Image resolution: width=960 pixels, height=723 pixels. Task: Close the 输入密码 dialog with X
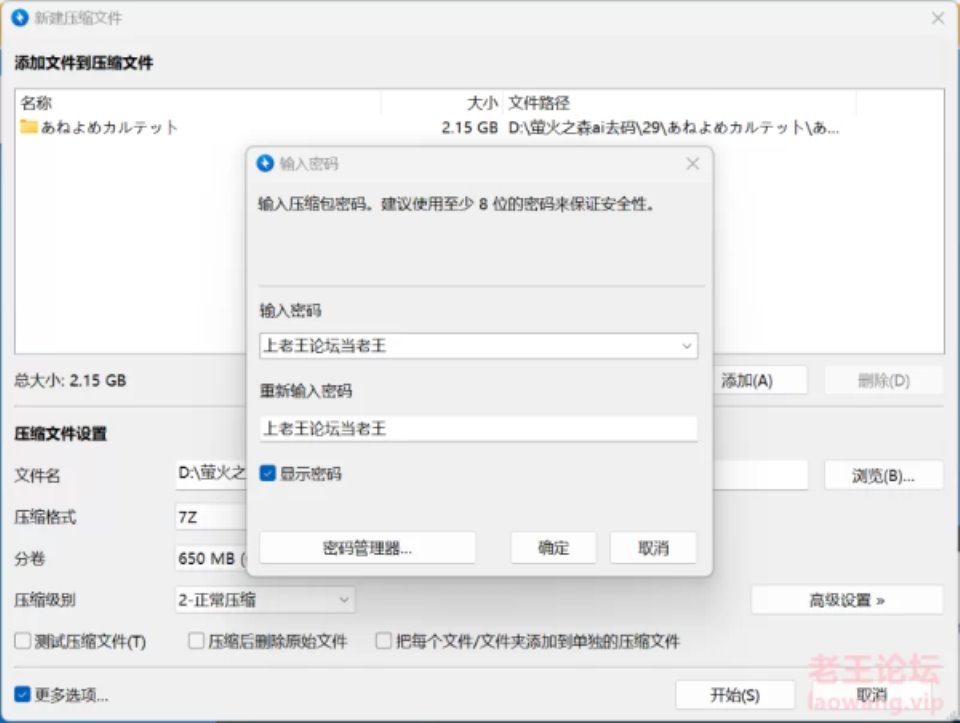pyautogui.click(x=692, y=163)
